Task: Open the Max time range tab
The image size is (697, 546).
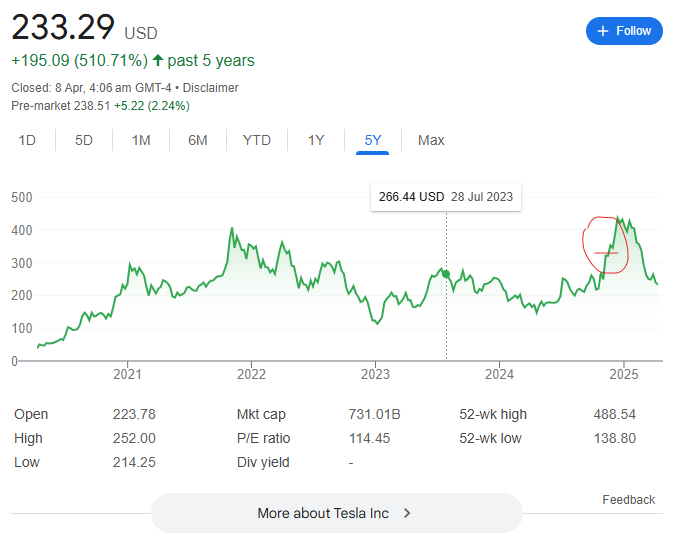Action: (431, 141)
